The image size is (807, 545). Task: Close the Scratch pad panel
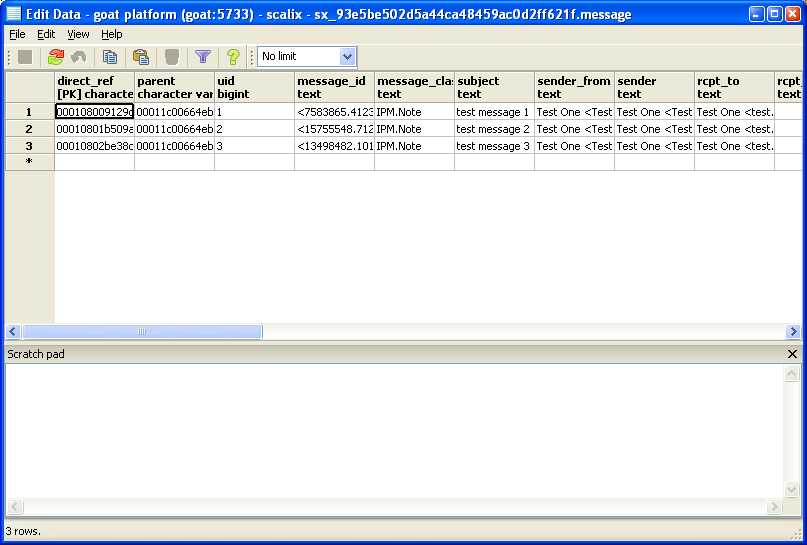(793, 354)
